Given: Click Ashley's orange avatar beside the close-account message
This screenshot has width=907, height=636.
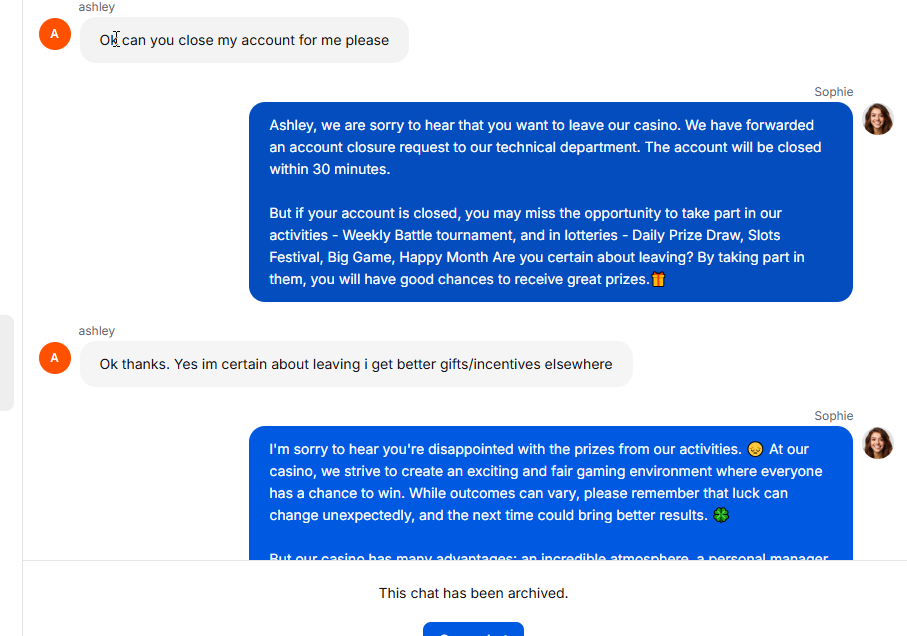Looking at the screenshot, I should (x=55, y=34).
